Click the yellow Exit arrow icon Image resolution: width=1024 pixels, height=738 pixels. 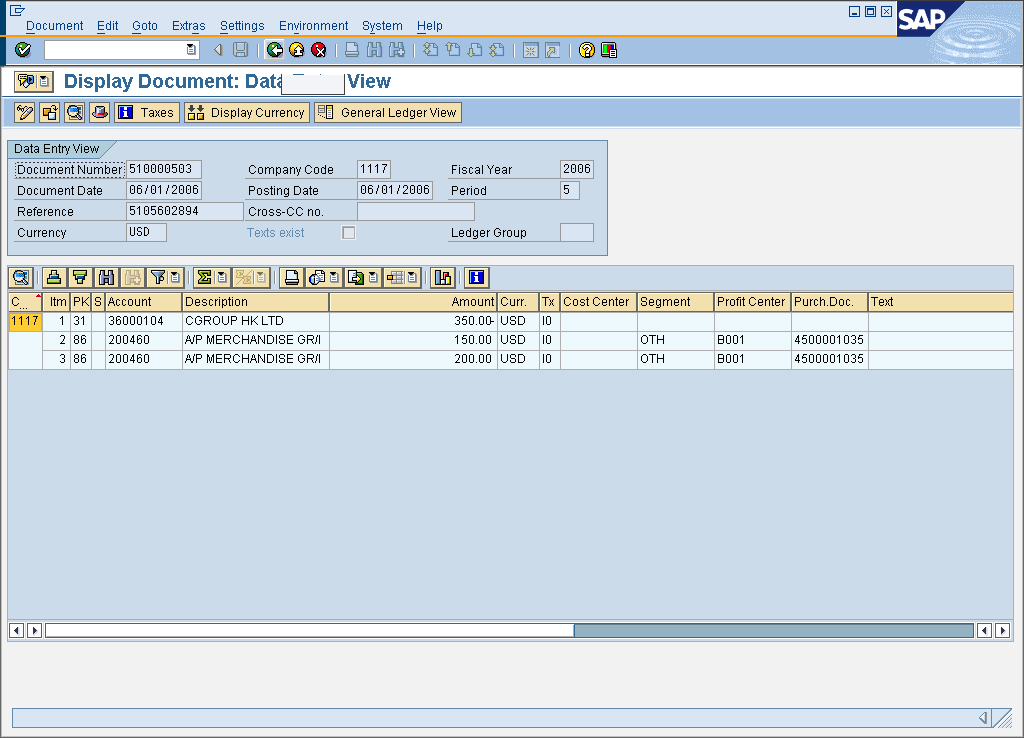click(x=296, y=50)
